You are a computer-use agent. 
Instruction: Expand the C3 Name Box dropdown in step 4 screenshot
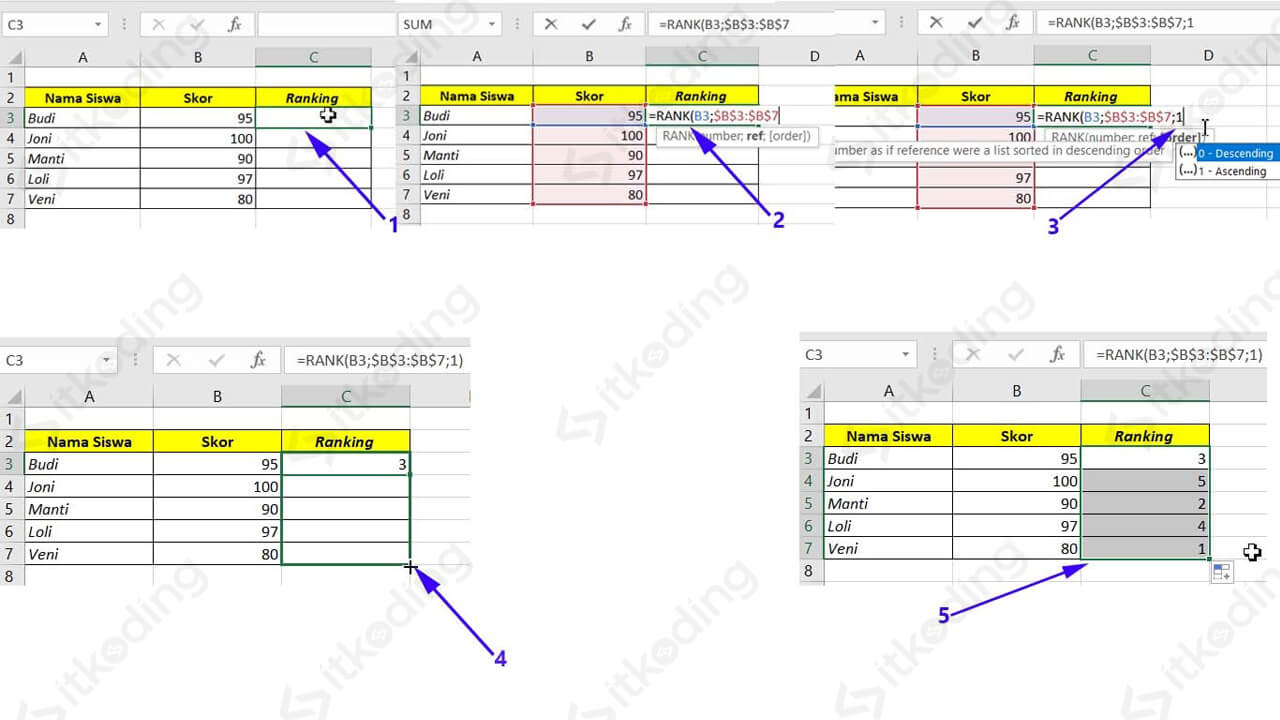107,360
